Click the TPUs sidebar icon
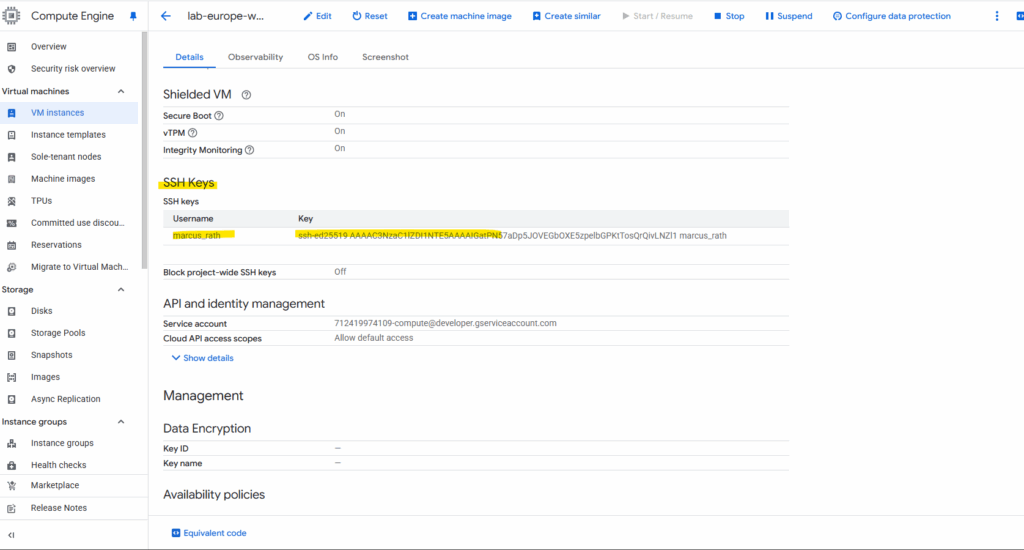This screenshot has height=550, width=1024. (x=11, y=201)
